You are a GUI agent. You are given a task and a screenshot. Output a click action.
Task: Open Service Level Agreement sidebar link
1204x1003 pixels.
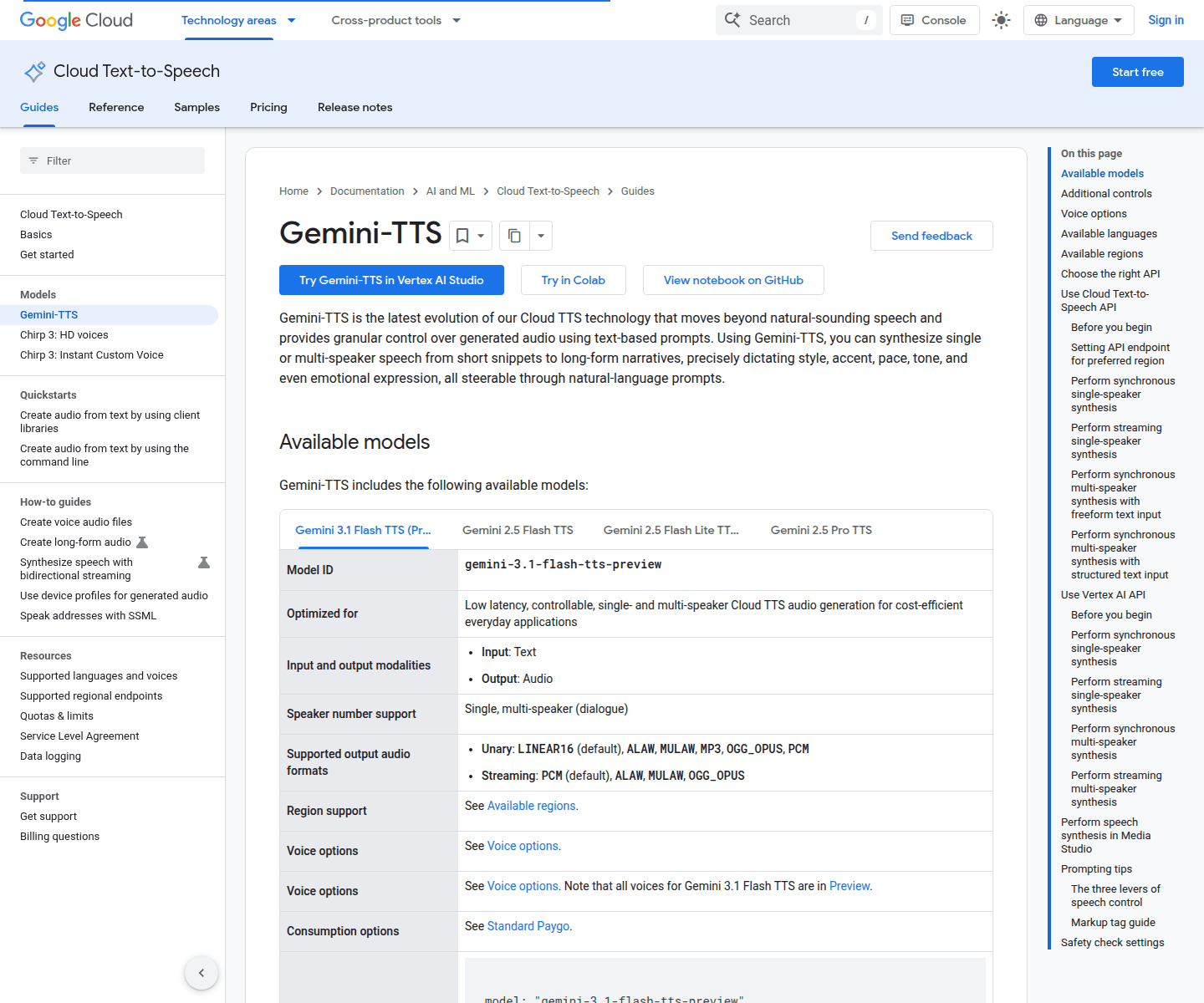pos(79,736)
